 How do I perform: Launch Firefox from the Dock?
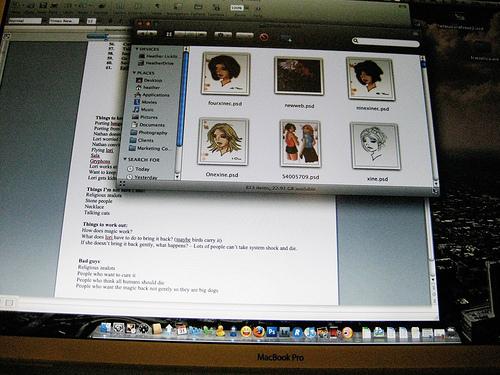259,332
